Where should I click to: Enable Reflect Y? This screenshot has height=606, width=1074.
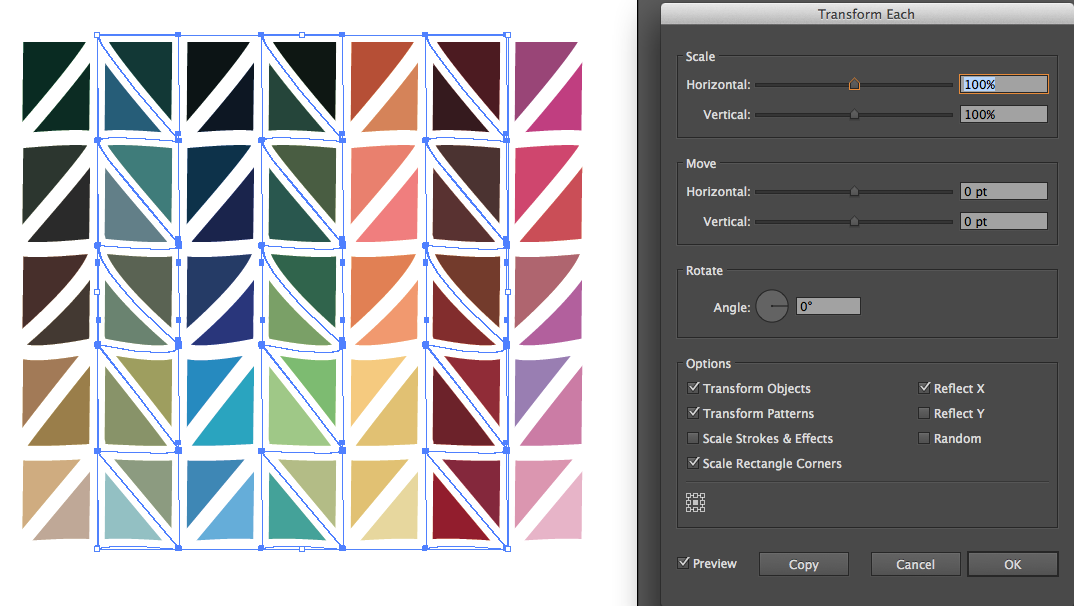point(924,413)
